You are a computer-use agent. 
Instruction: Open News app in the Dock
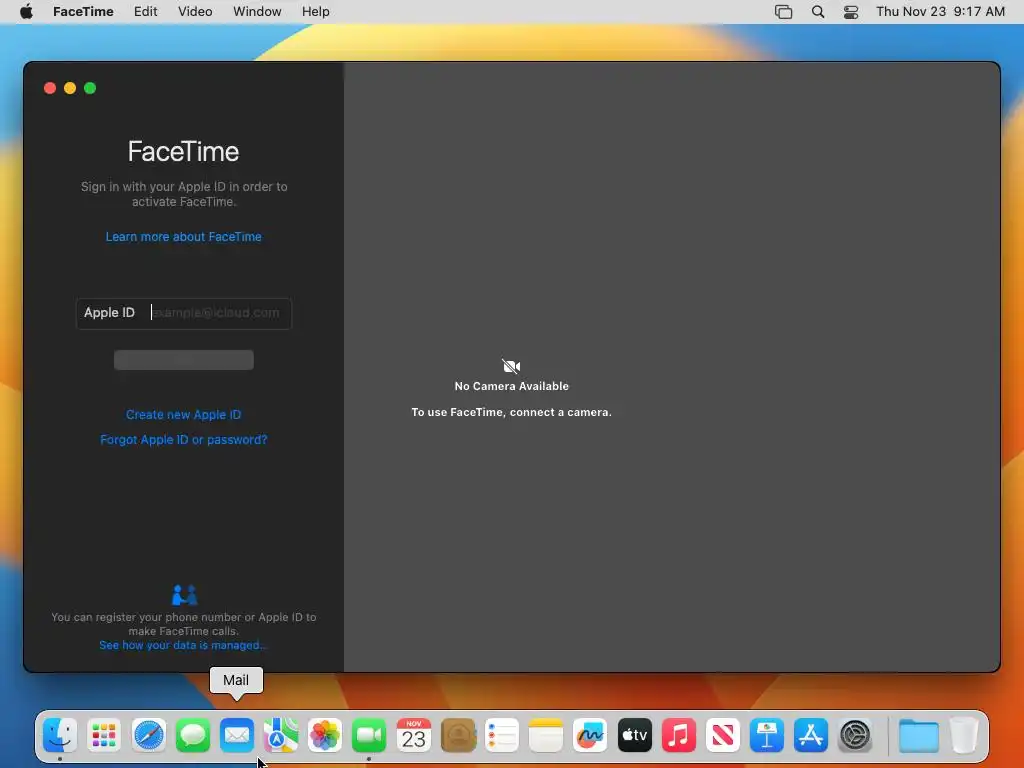[722, 736]
